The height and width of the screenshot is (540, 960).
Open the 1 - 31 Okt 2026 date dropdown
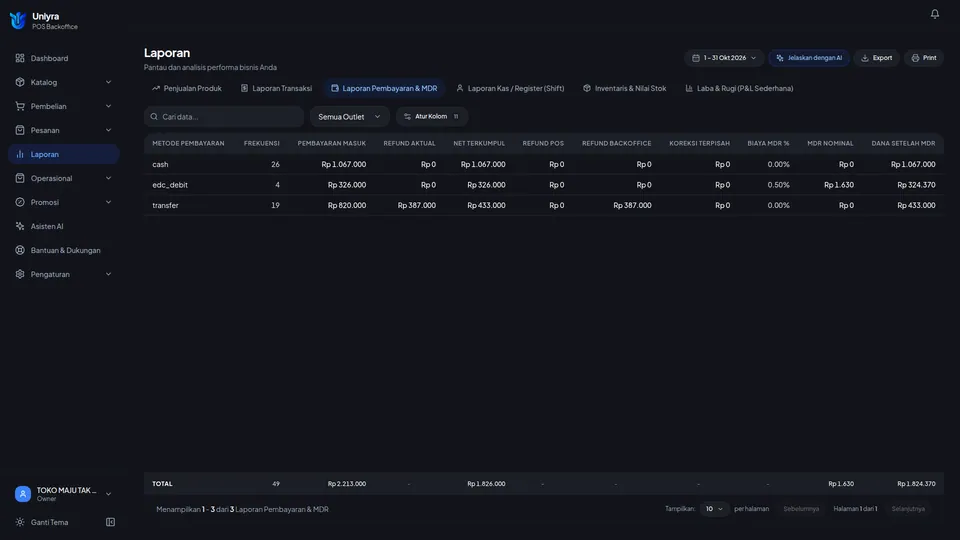pos(724,58)
